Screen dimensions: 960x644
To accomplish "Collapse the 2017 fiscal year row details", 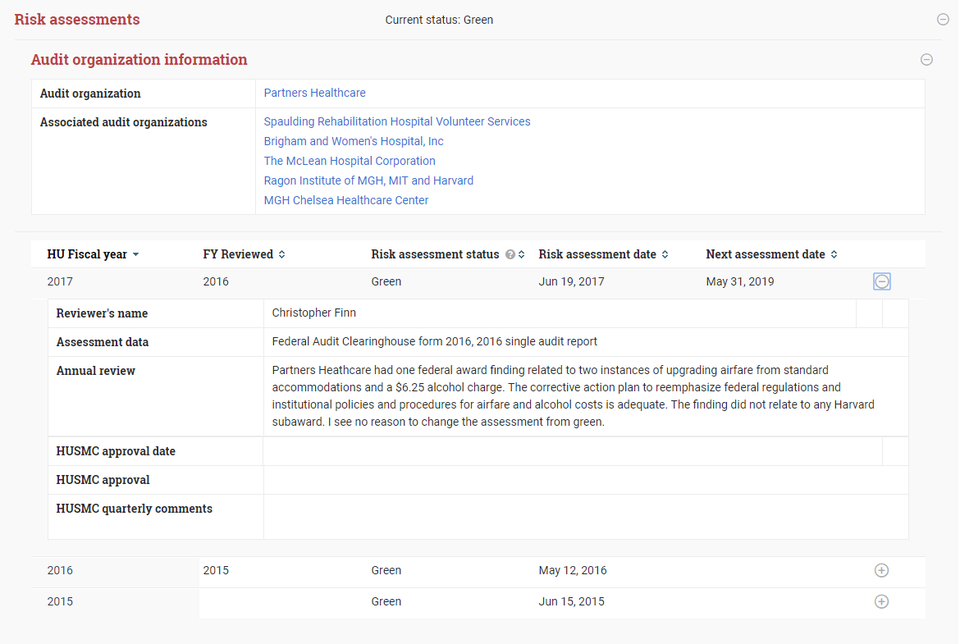I will [x=882, y=282].
